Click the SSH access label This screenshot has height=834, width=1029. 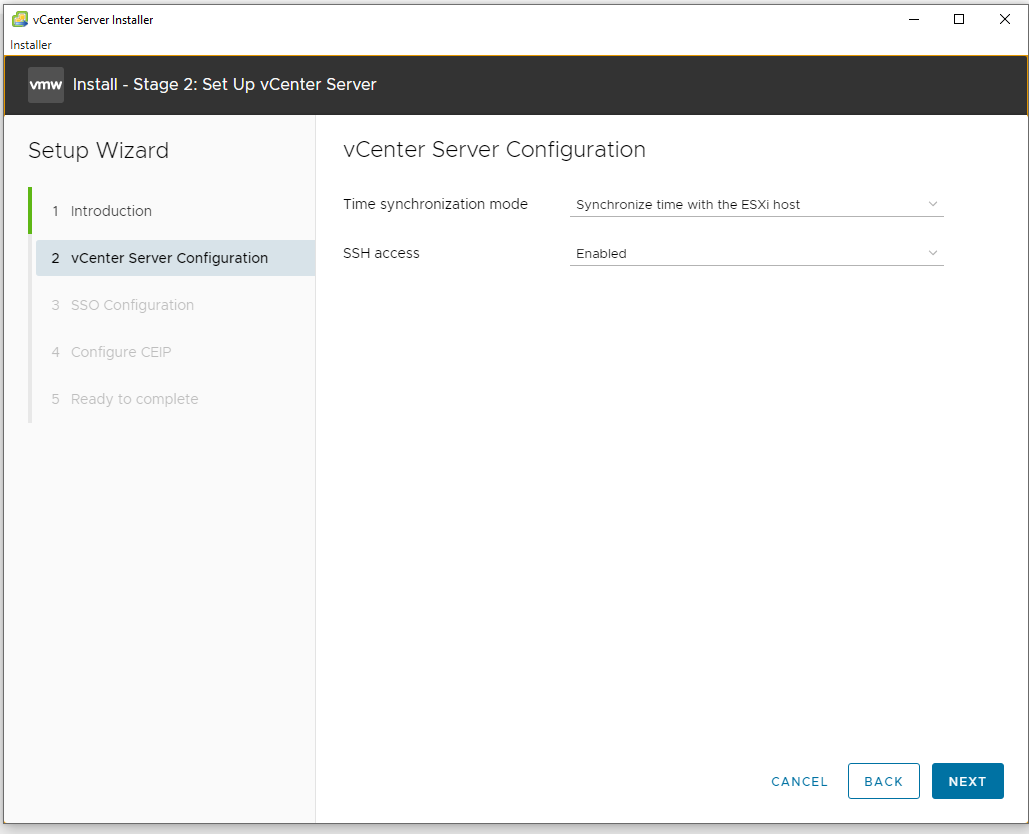click(381, 253)
